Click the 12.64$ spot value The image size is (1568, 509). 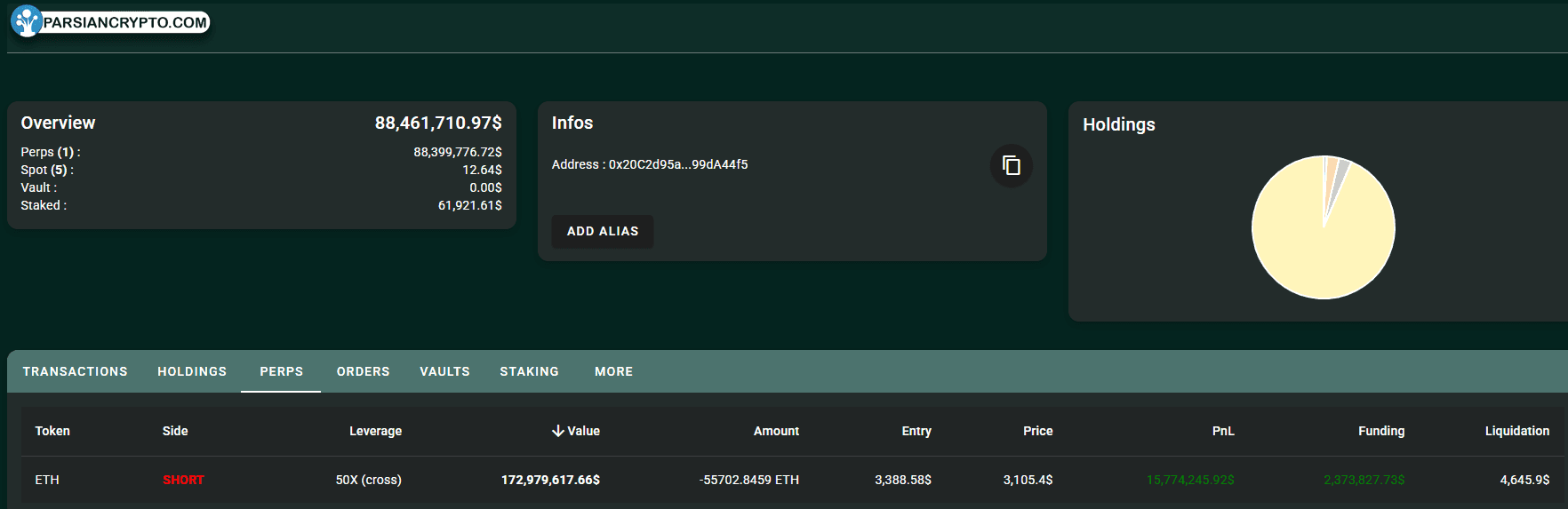click(482, 170)
